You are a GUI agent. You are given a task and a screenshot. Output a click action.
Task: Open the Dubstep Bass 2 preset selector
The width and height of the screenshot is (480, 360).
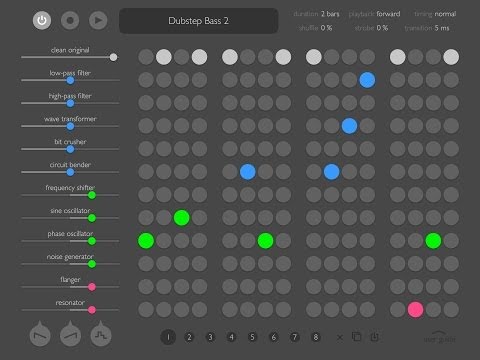[x=199, y=21]
